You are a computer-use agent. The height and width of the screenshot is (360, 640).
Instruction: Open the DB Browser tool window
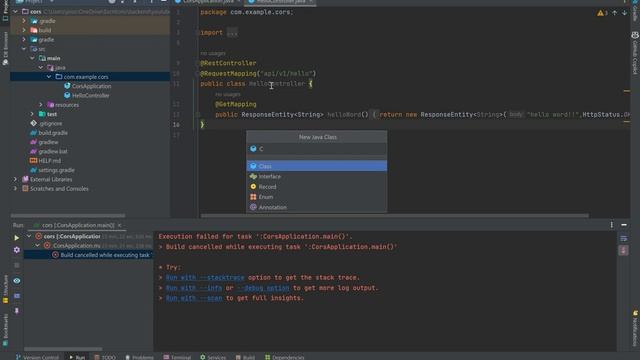pos(5,49)
